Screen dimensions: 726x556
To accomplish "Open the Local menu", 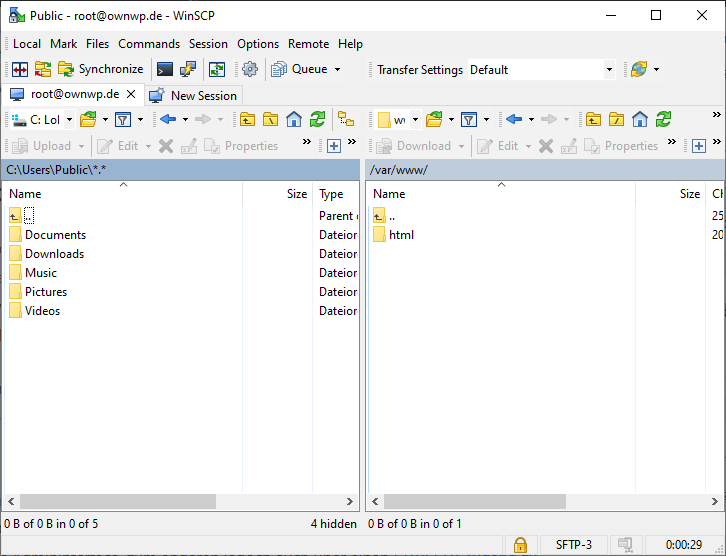I will click(27, 44).
